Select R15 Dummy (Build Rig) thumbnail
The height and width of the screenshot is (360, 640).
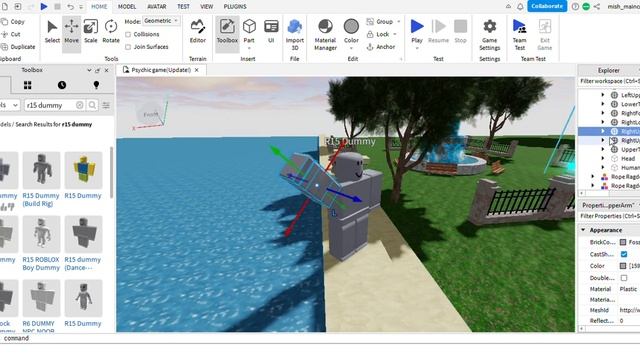41,171
